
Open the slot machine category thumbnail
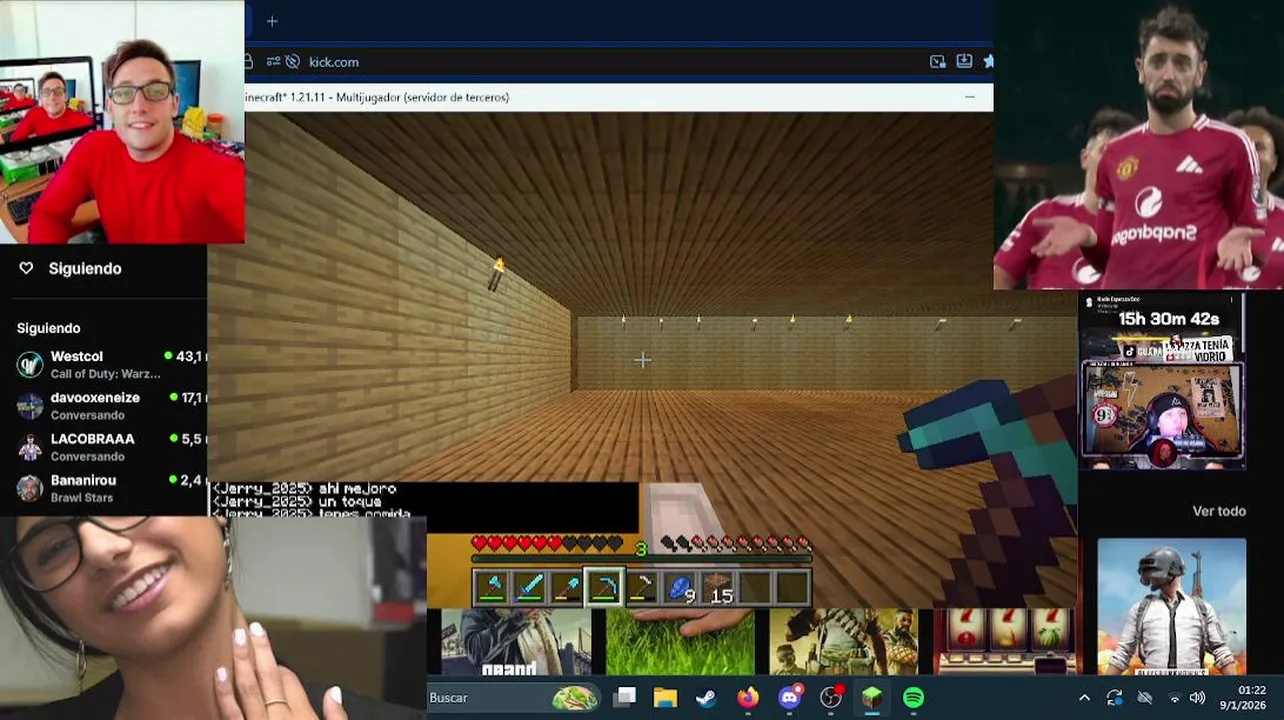click(1006, 642)
